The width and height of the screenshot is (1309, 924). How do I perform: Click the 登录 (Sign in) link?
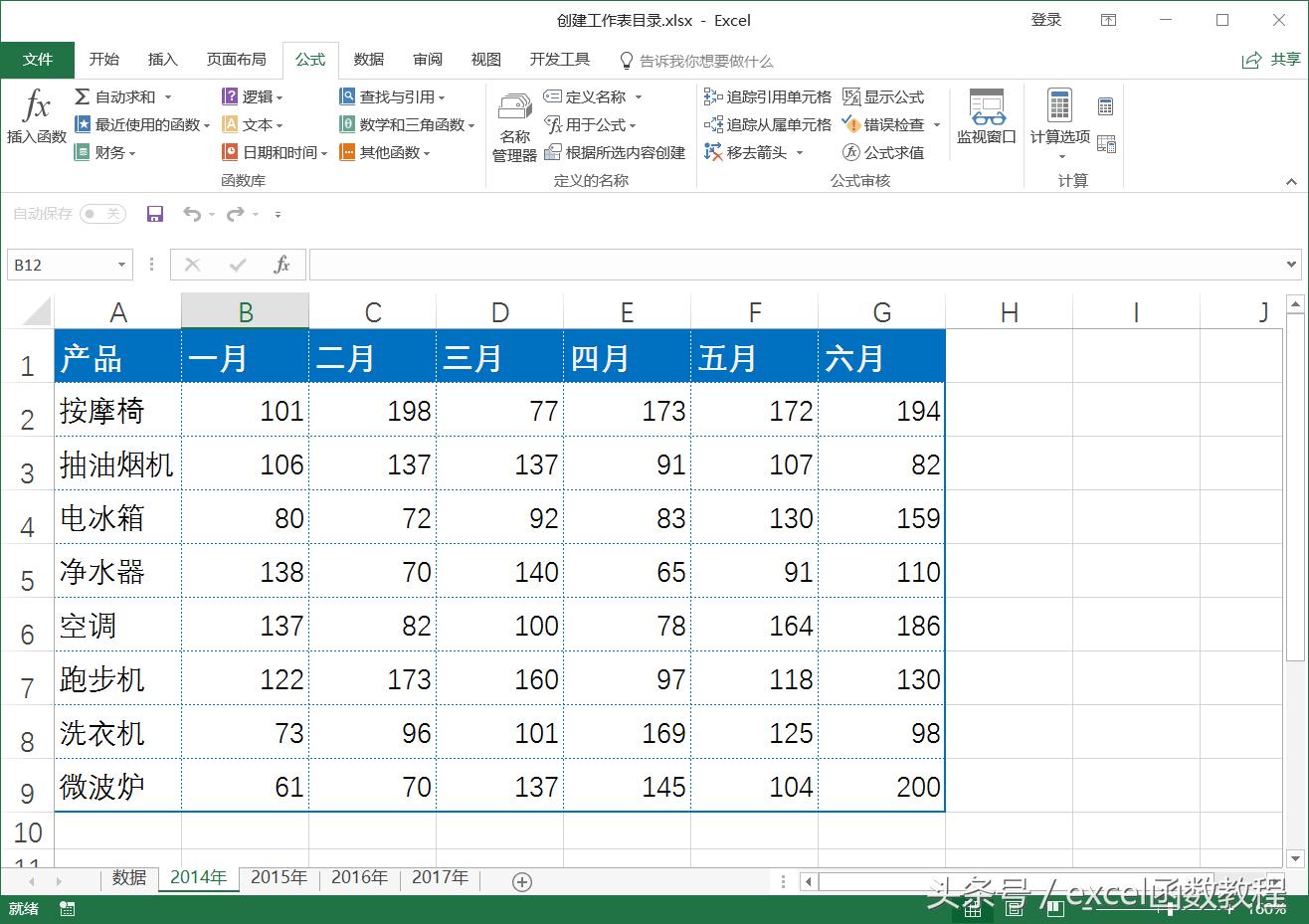(1046, 19)
